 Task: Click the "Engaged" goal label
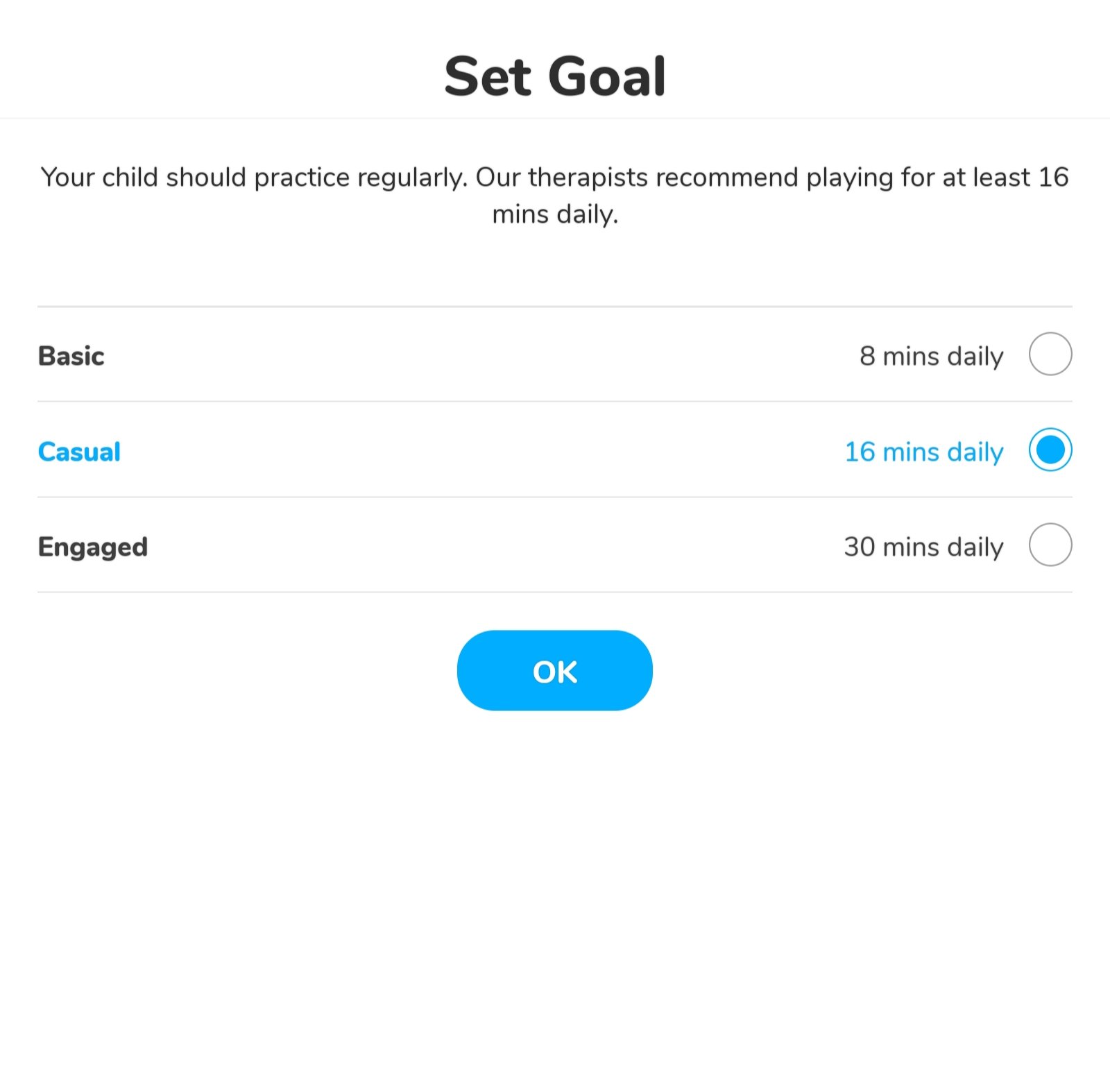pyautogui.click(x=93, y=547)
